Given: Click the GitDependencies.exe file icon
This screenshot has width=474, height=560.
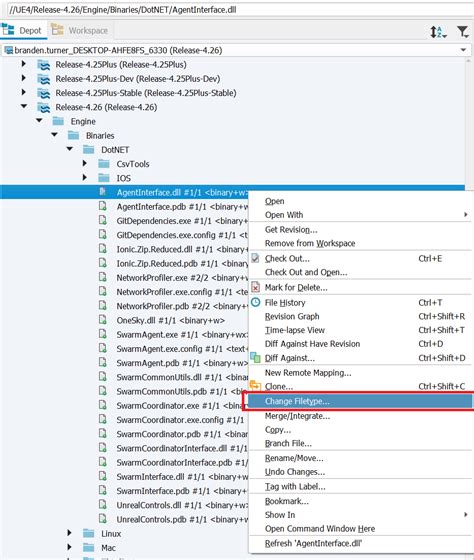Looking at the screenshot, I should [103, 220].
